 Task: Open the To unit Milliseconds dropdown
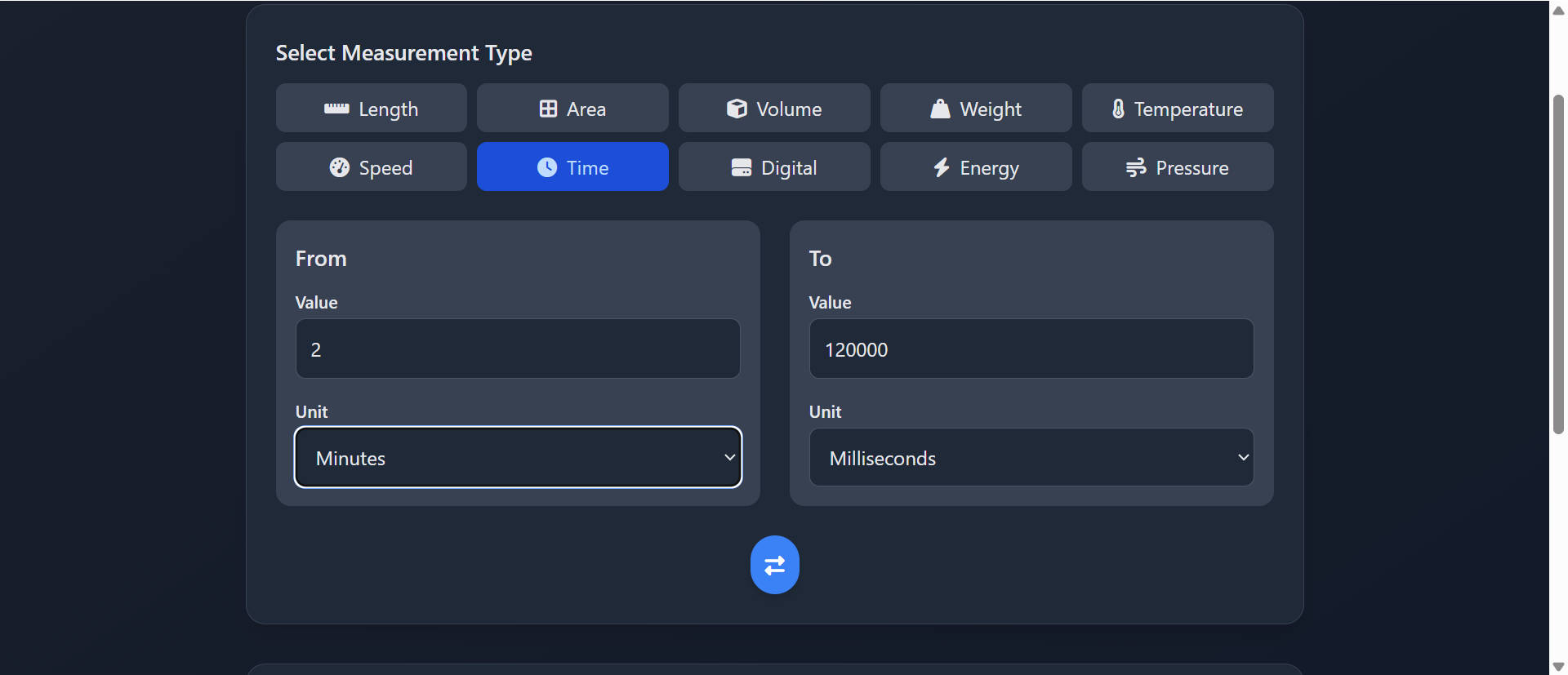pyautogui.click(x=1031, y=457)
